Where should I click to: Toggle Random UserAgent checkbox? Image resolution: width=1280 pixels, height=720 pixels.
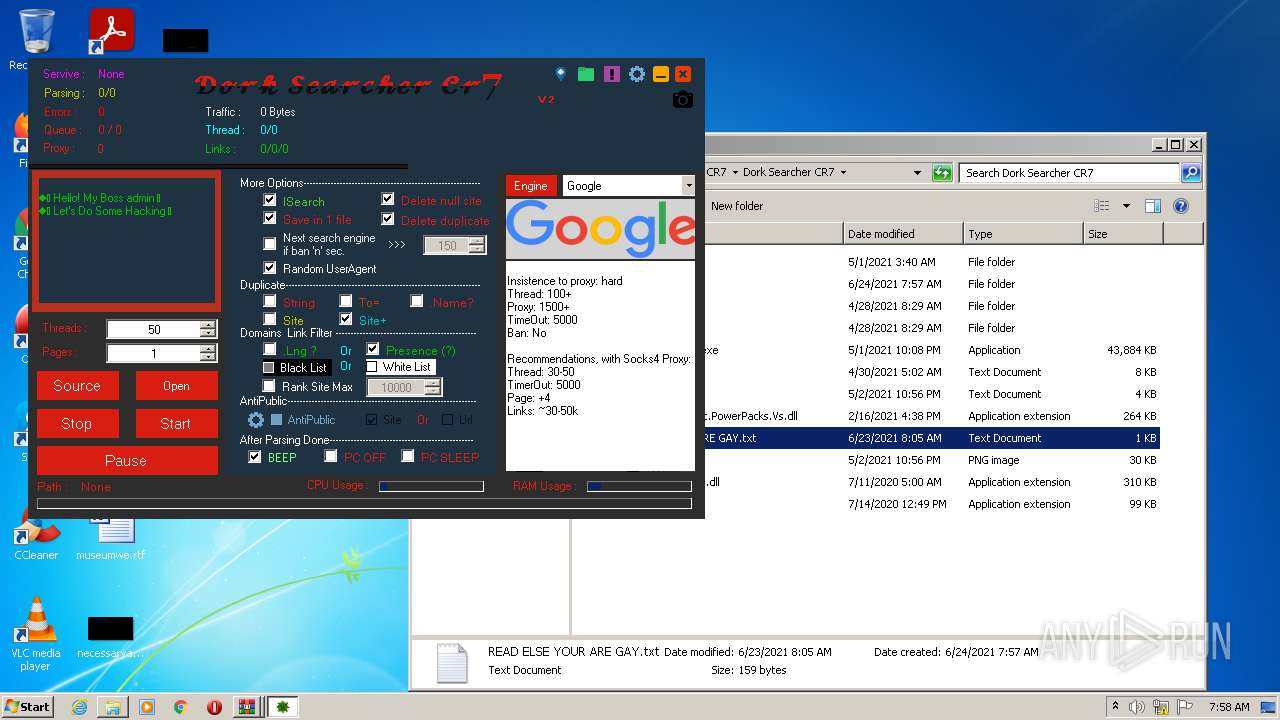[x=270, y=268]
